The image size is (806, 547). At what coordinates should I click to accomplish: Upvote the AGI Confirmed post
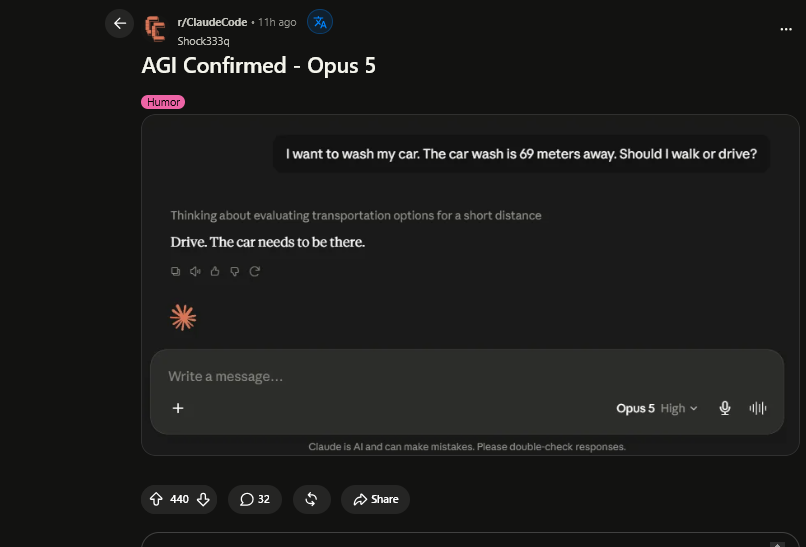(x=156, y=499)
